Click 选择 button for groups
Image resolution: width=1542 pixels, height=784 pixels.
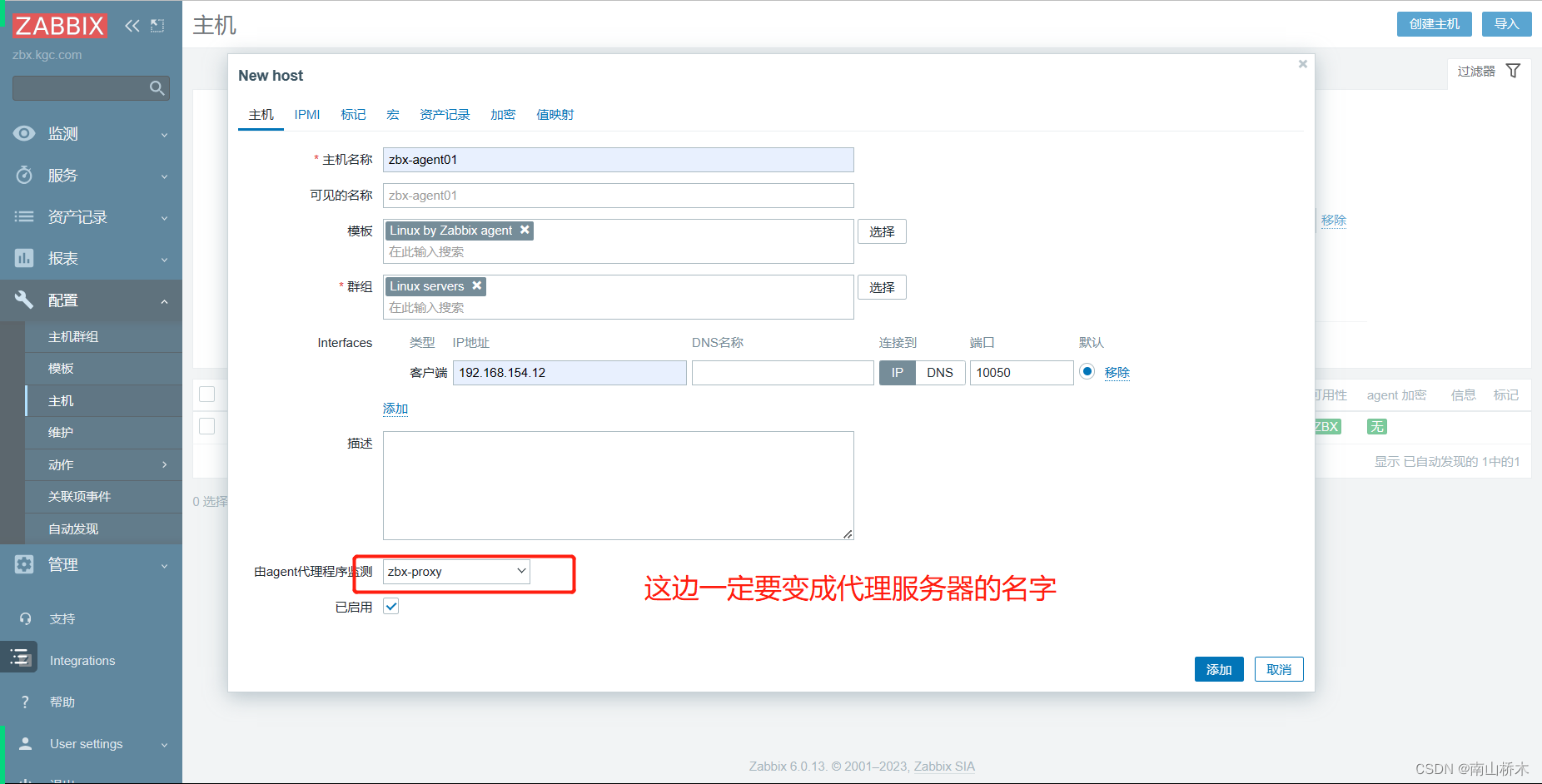[x=882, y=287]
